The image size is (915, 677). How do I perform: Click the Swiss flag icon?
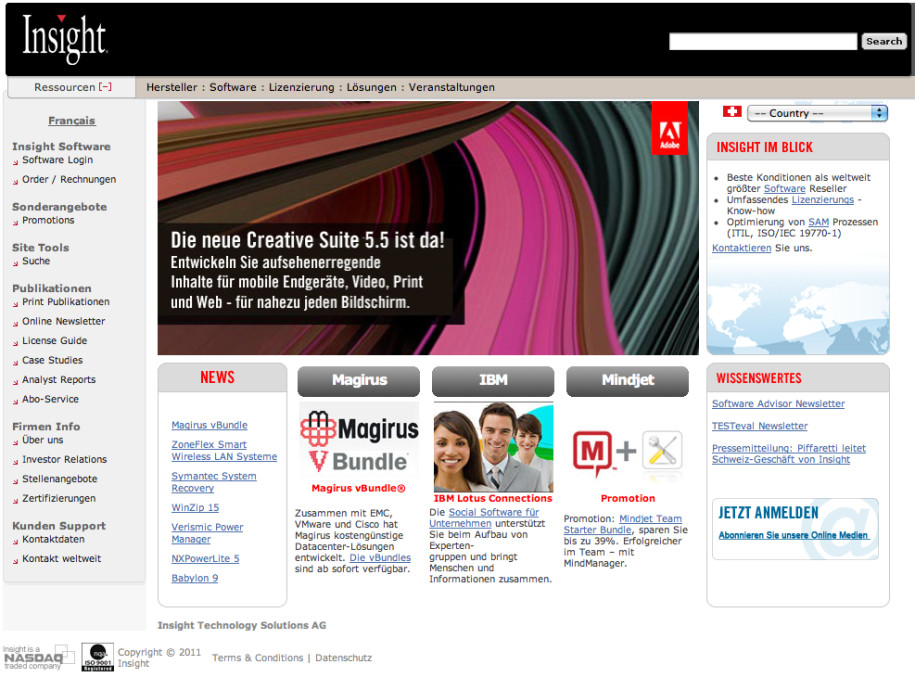(731, 112)
